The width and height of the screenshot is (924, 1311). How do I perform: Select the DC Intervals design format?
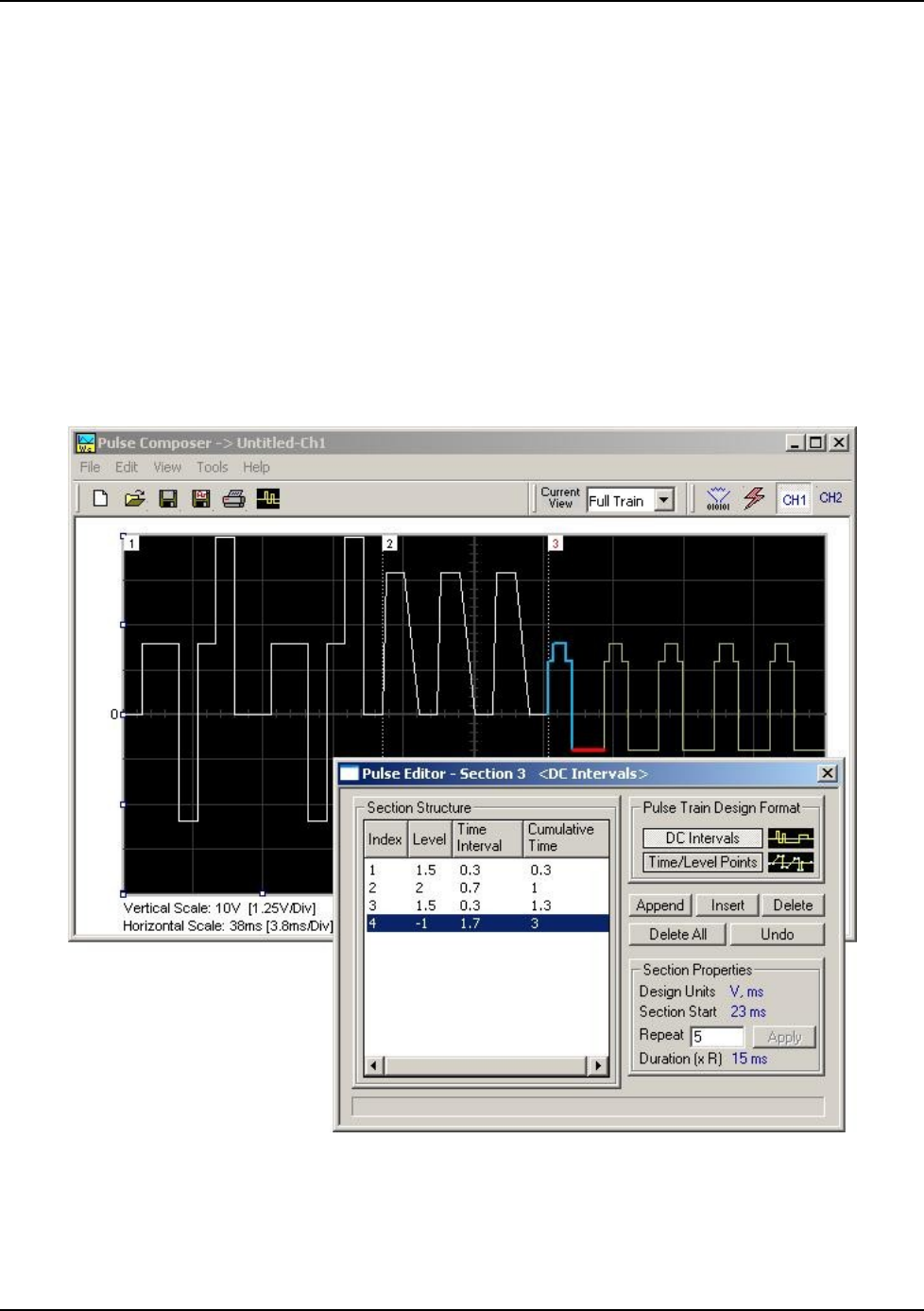point(702,838)
